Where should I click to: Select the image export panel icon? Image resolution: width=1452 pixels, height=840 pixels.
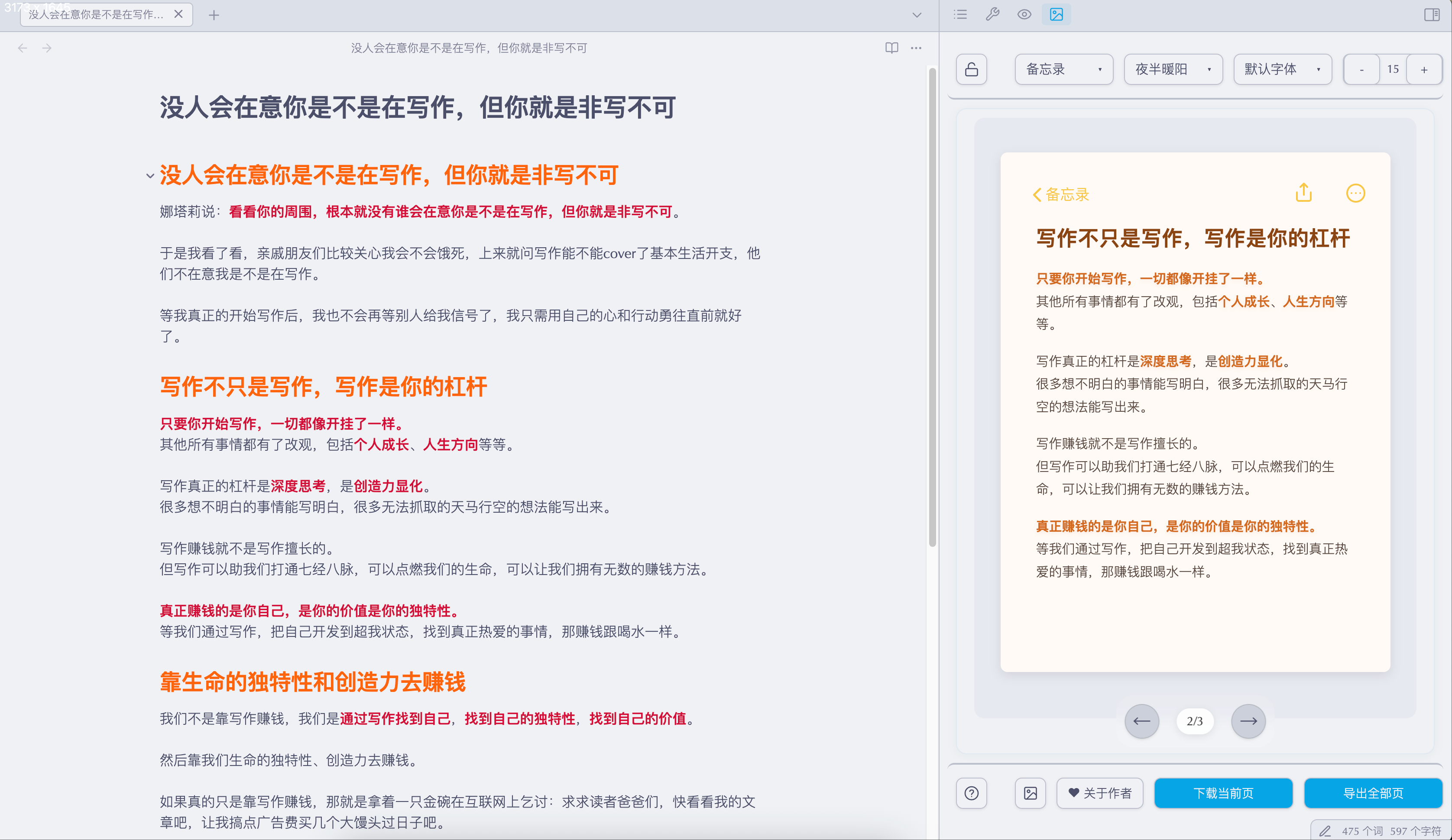tap(1056, 14)
